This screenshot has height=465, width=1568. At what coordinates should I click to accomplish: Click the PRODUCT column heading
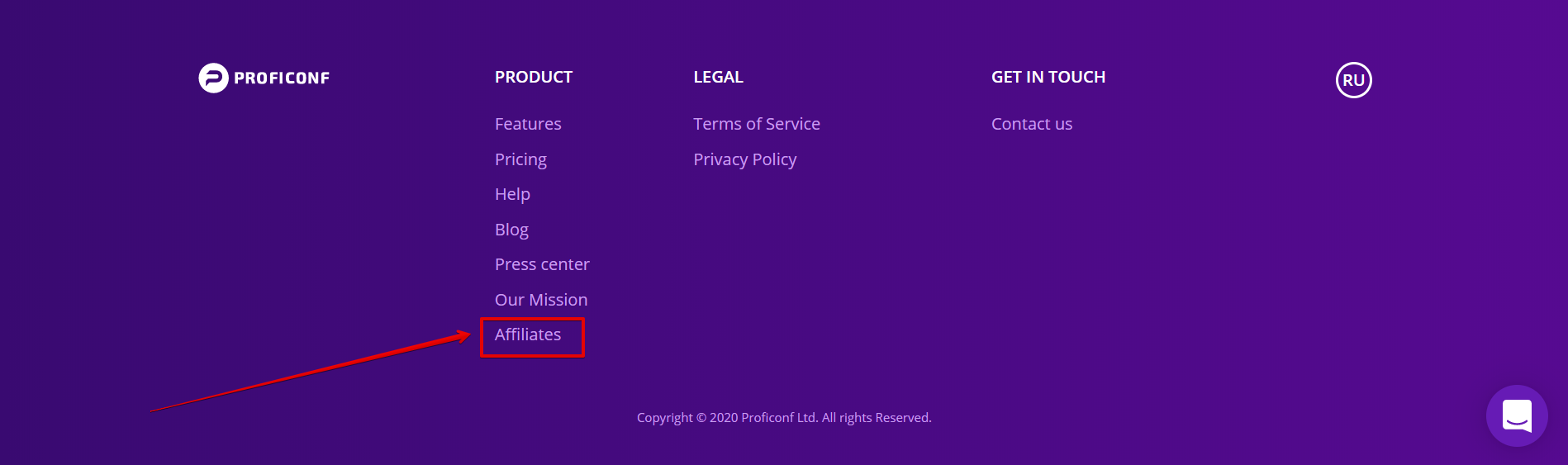534,77
